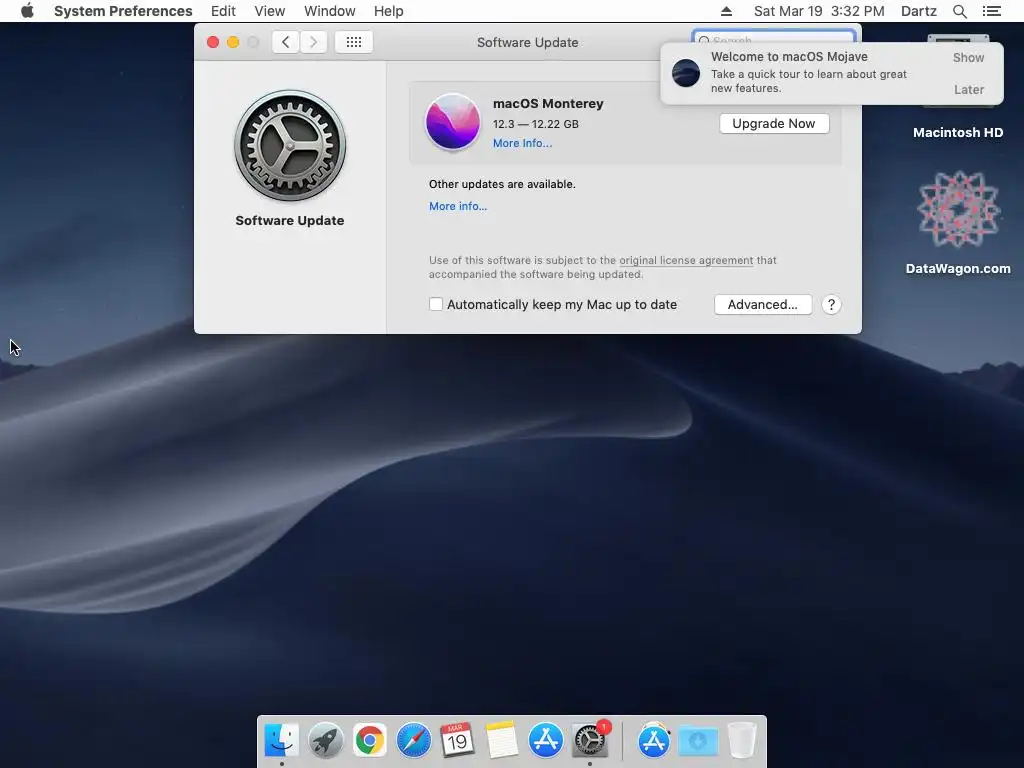Go forward with the right chevron button
This screenshot has height=768, width=1024.
313,42
